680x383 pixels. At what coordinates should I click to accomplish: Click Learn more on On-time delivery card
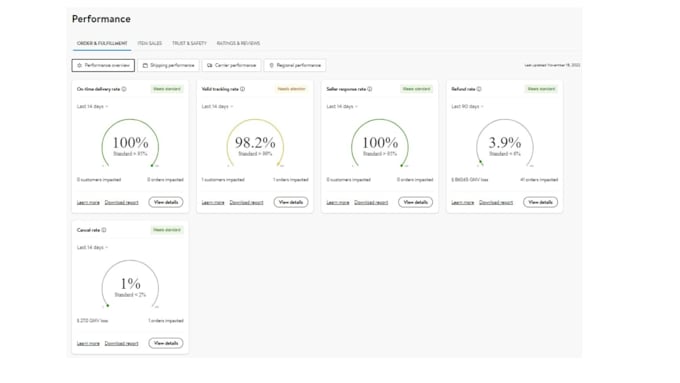pos(88,203)
